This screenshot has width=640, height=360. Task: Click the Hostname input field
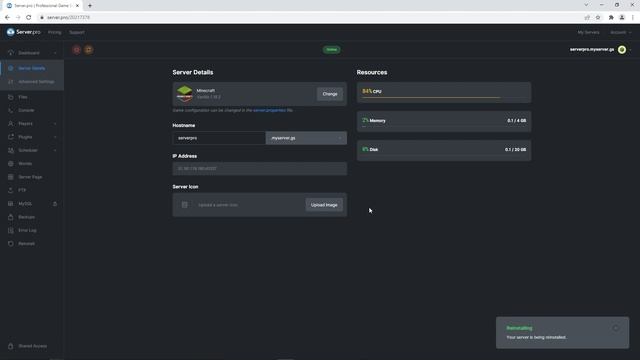tap(219, 138)
